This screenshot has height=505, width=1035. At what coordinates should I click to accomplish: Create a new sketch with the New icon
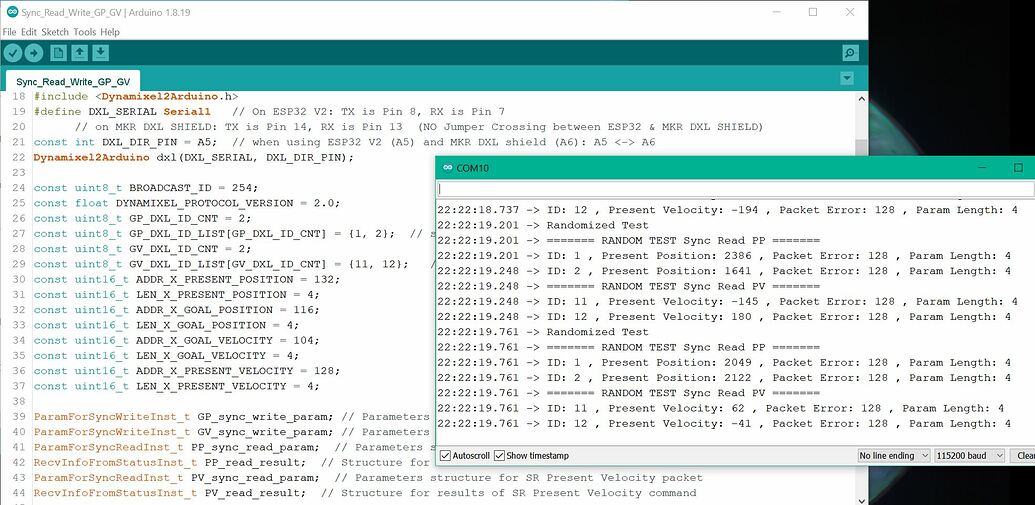point(58,53)
